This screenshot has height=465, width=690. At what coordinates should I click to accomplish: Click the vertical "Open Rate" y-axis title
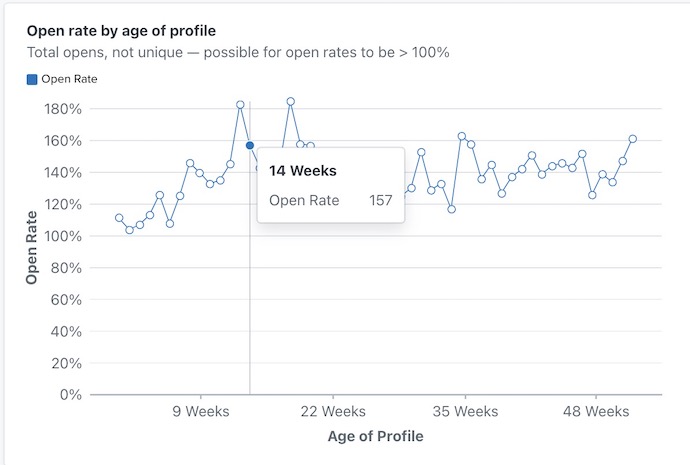tap(31, 247)
